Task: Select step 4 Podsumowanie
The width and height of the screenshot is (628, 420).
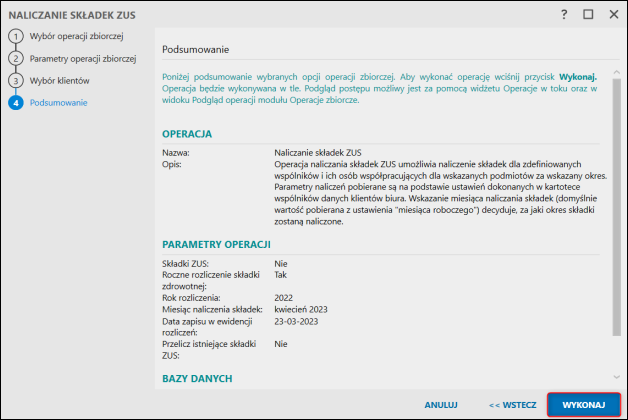Action: point(48,103)
